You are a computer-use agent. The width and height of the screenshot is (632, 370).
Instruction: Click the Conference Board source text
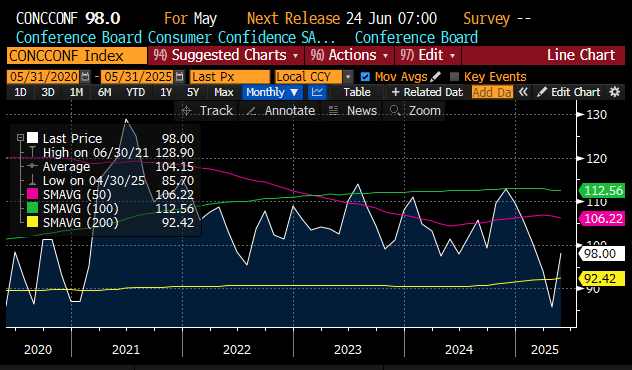pos(416,37)
